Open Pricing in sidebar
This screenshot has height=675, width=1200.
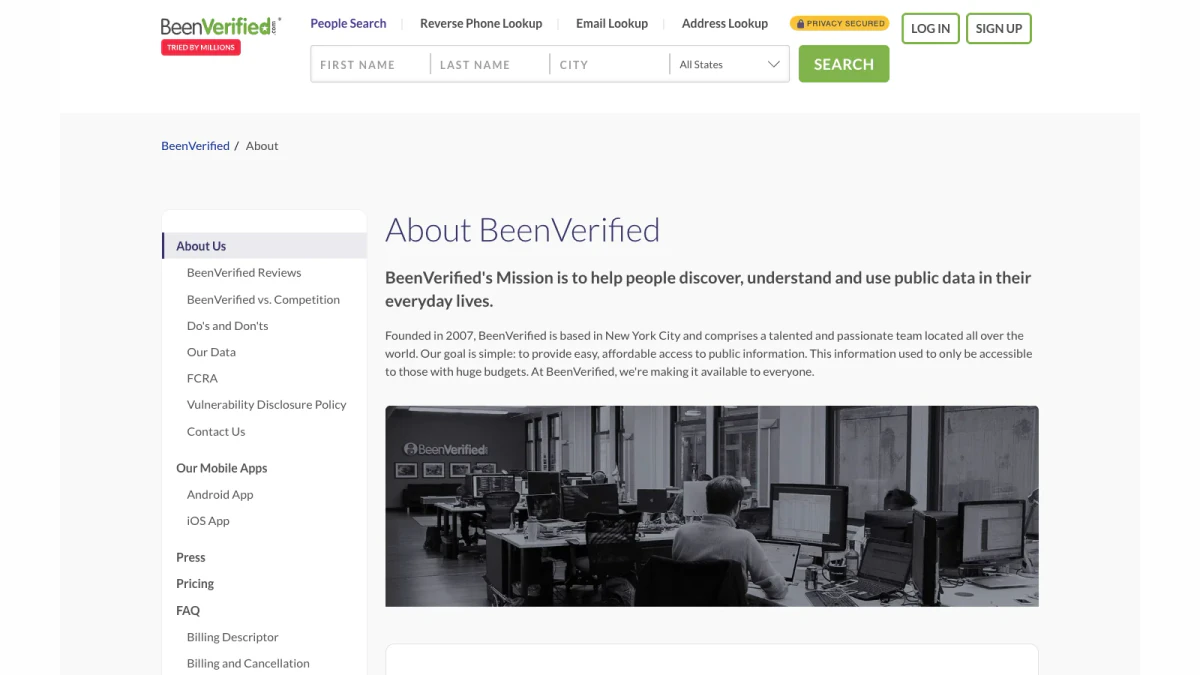pyautogui.click(x=195, y=584)
